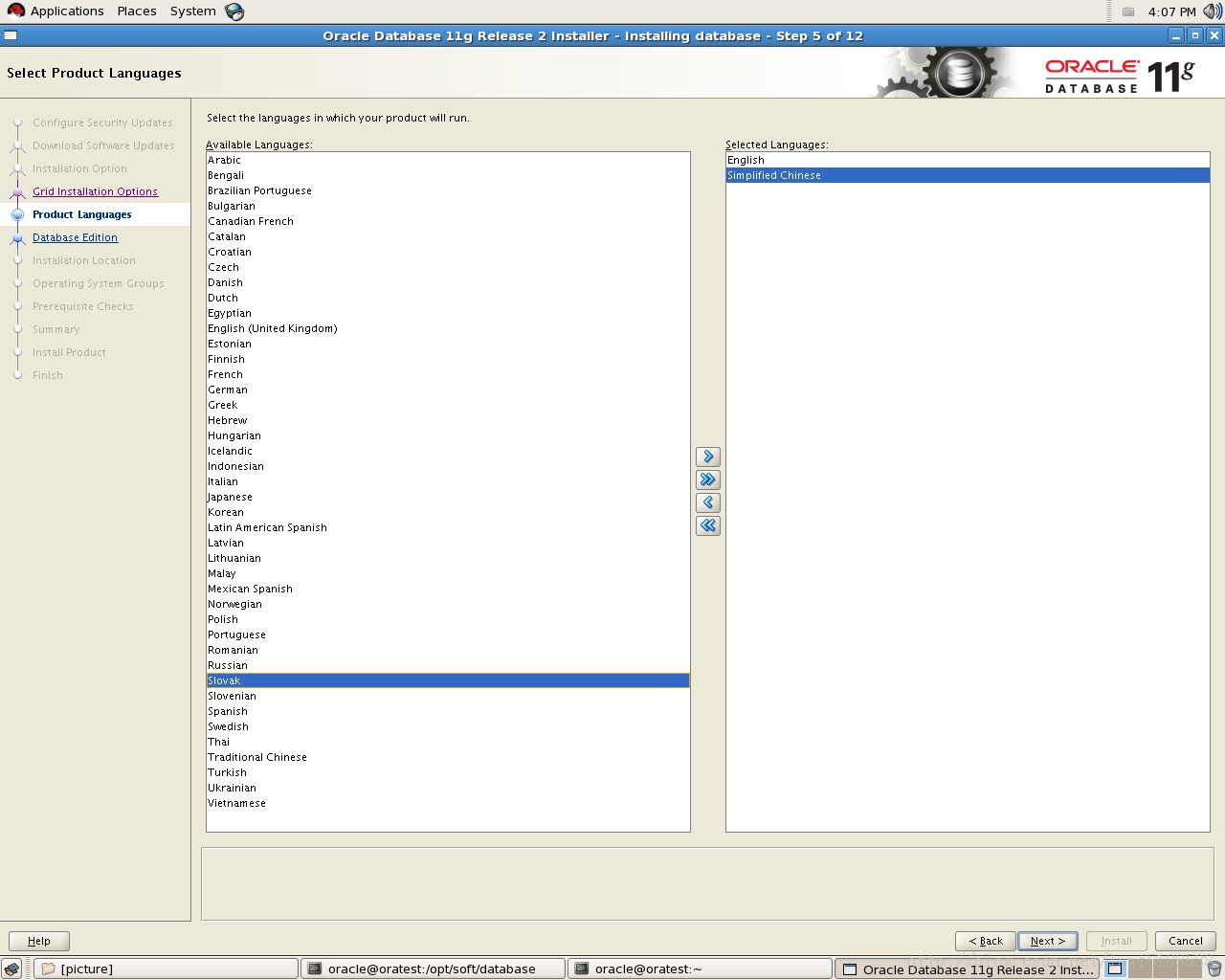Click the Back button
Screen dimensions: 1225x980
click(986, 941)
